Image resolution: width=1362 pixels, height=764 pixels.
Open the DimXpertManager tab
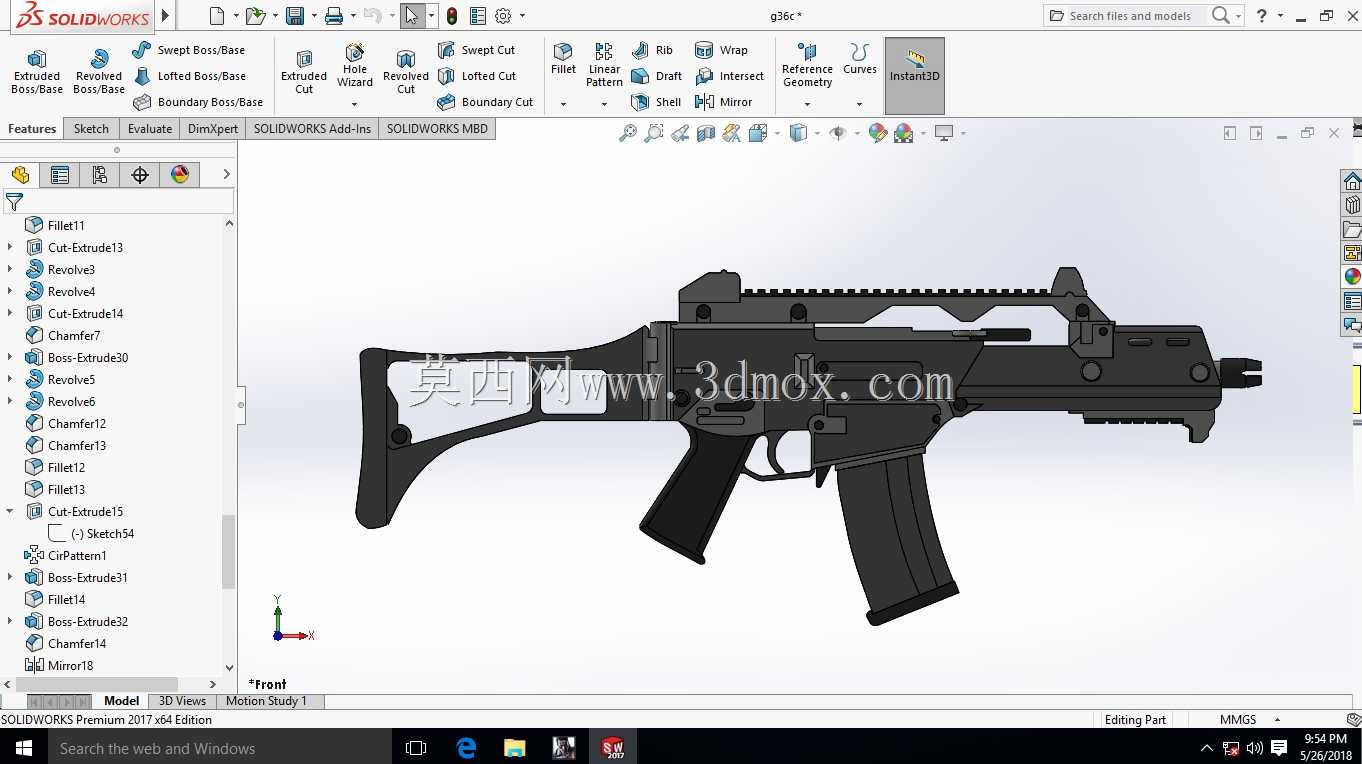coord(140,175)
